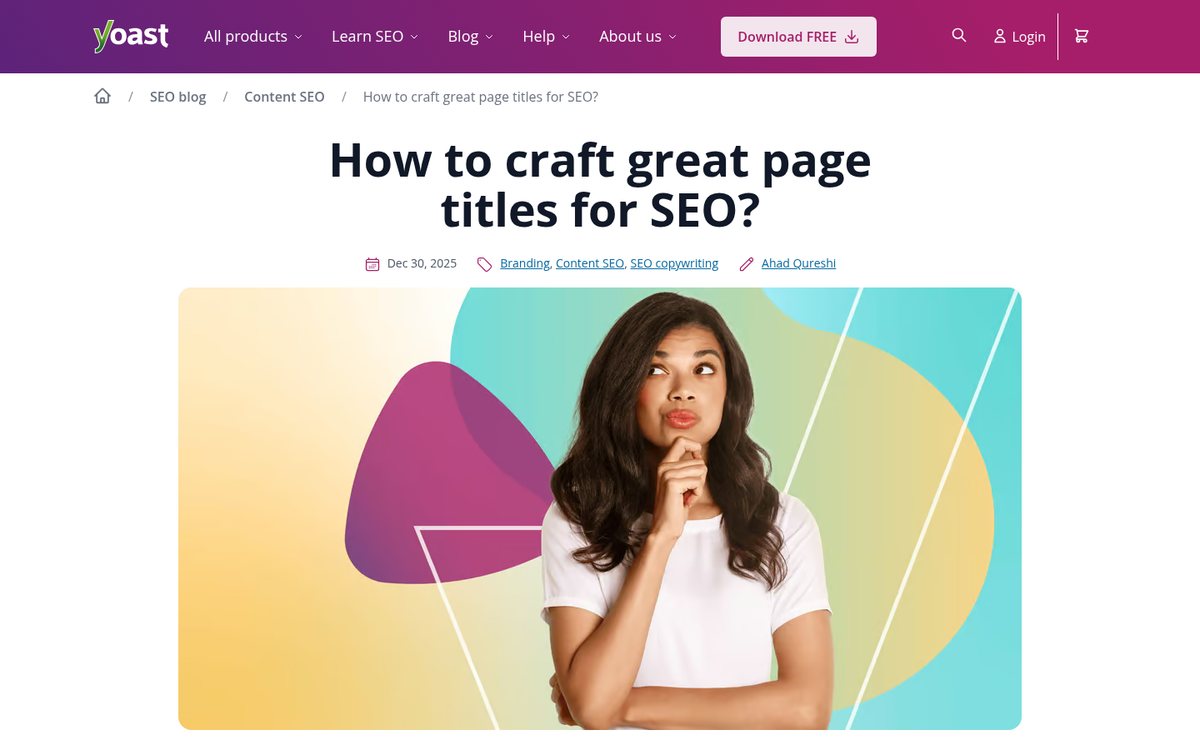Click the Download FREE button
Image resolution: width=1200 pixels, height=750 pixels.
pos(798,36)
